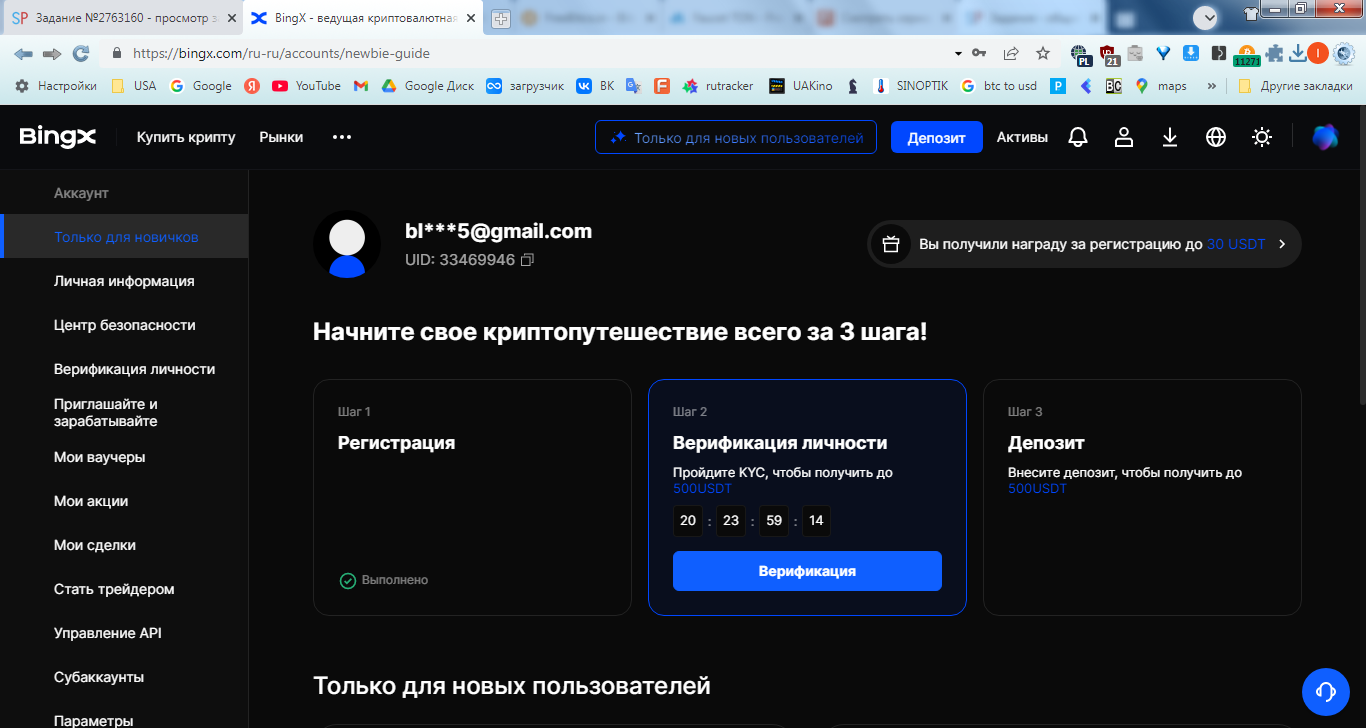Viewport: 1366px width, 728px height.
Task: Open the extensions puzzle icon
Action: [1274, 53]
